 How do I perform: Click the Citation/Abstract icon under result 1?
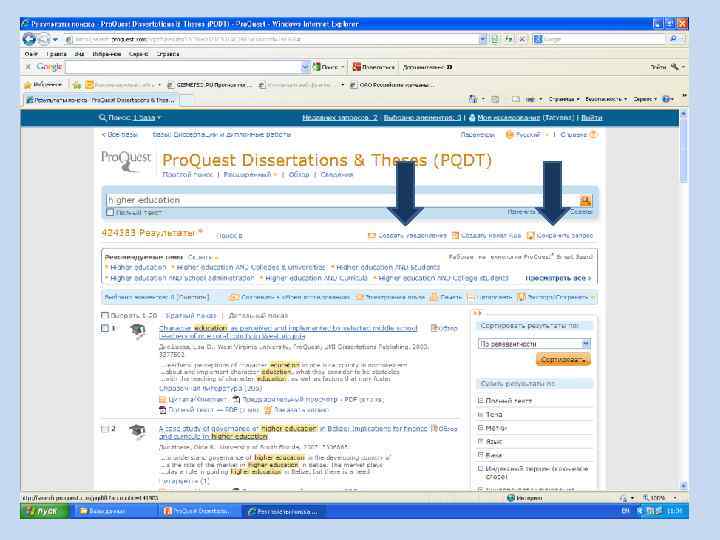pos(162,400)
